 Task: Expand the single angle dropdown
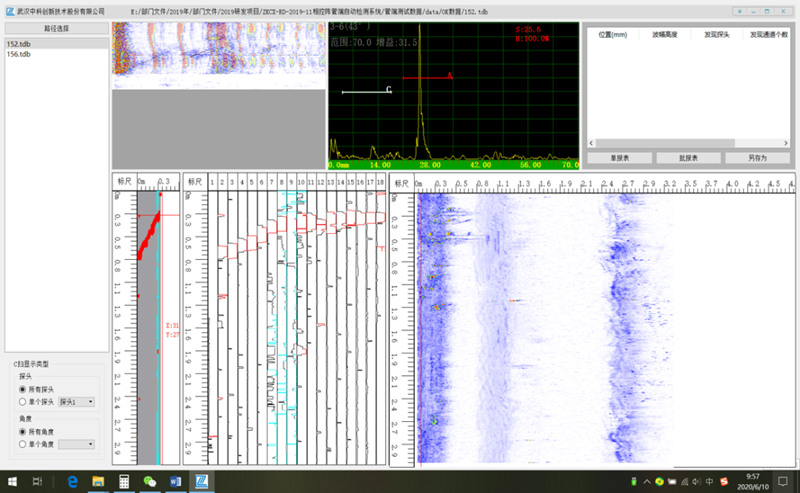[78, 443]
